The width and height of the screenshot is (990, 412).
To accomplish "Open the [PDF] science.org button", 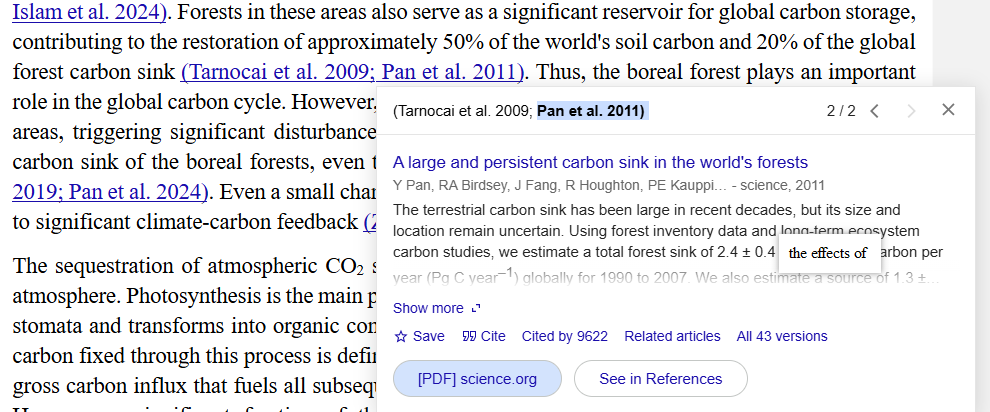I will tap(477, 379).
